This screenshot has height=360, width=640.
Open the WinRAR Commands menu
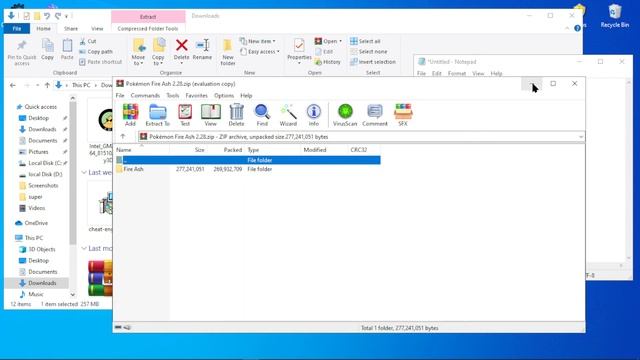[x=145, y=96]
